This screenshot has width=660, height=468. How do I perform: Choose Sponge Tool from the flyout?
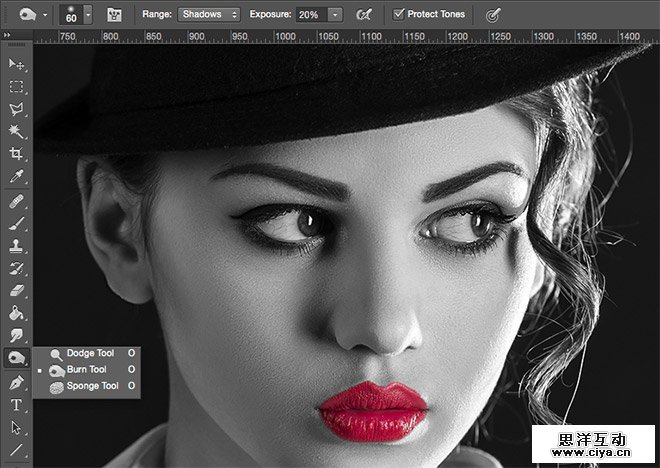click(x=92, y=386)
